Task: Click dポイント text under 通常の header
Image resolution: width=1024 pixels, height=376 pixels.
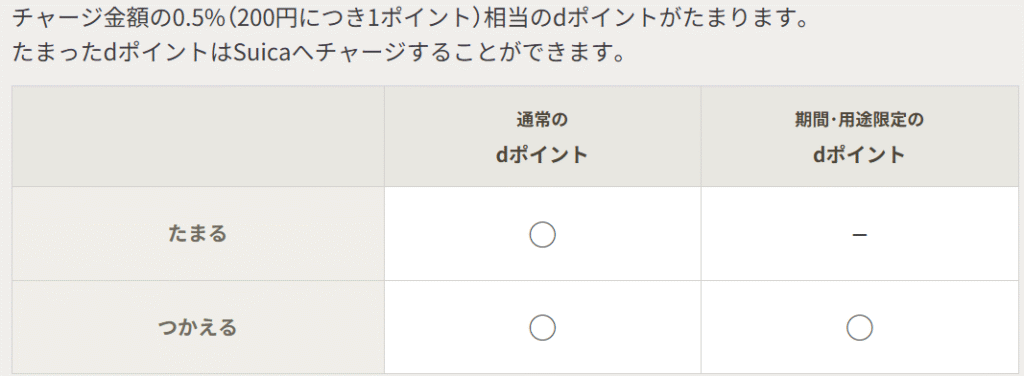Action: pyautogui.click(x=542, y=155)
